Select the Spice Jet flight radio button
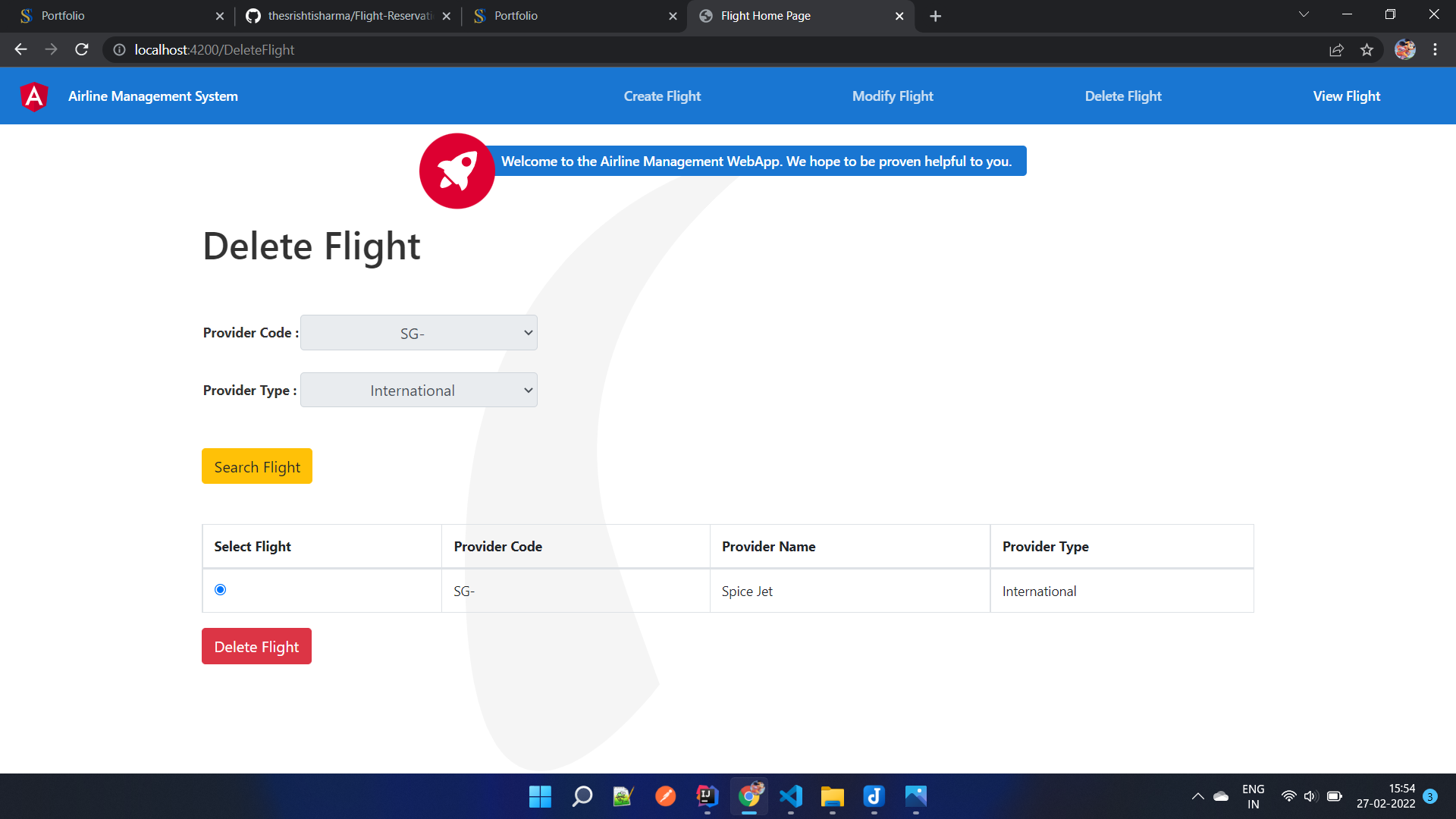This screenshot has width=1456, height=819. click(x=220, y=590)
